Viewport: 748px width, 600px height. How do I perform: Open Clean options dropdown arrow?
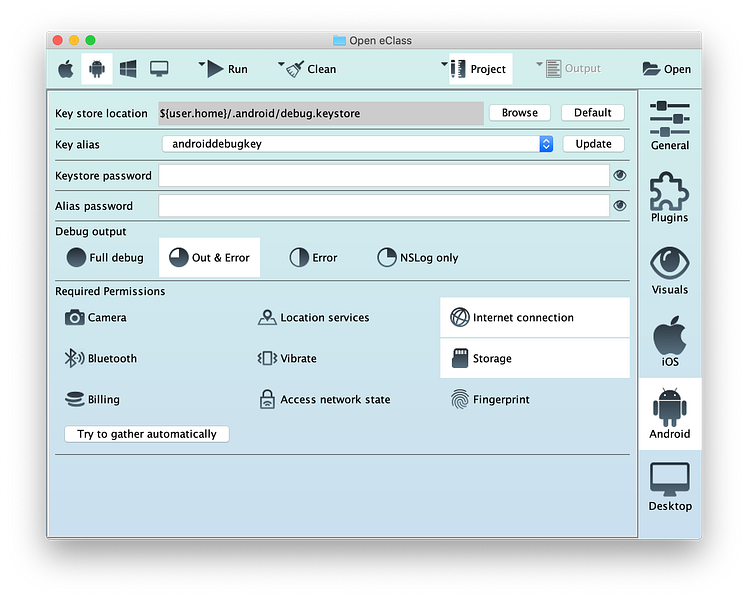point(281,63)
